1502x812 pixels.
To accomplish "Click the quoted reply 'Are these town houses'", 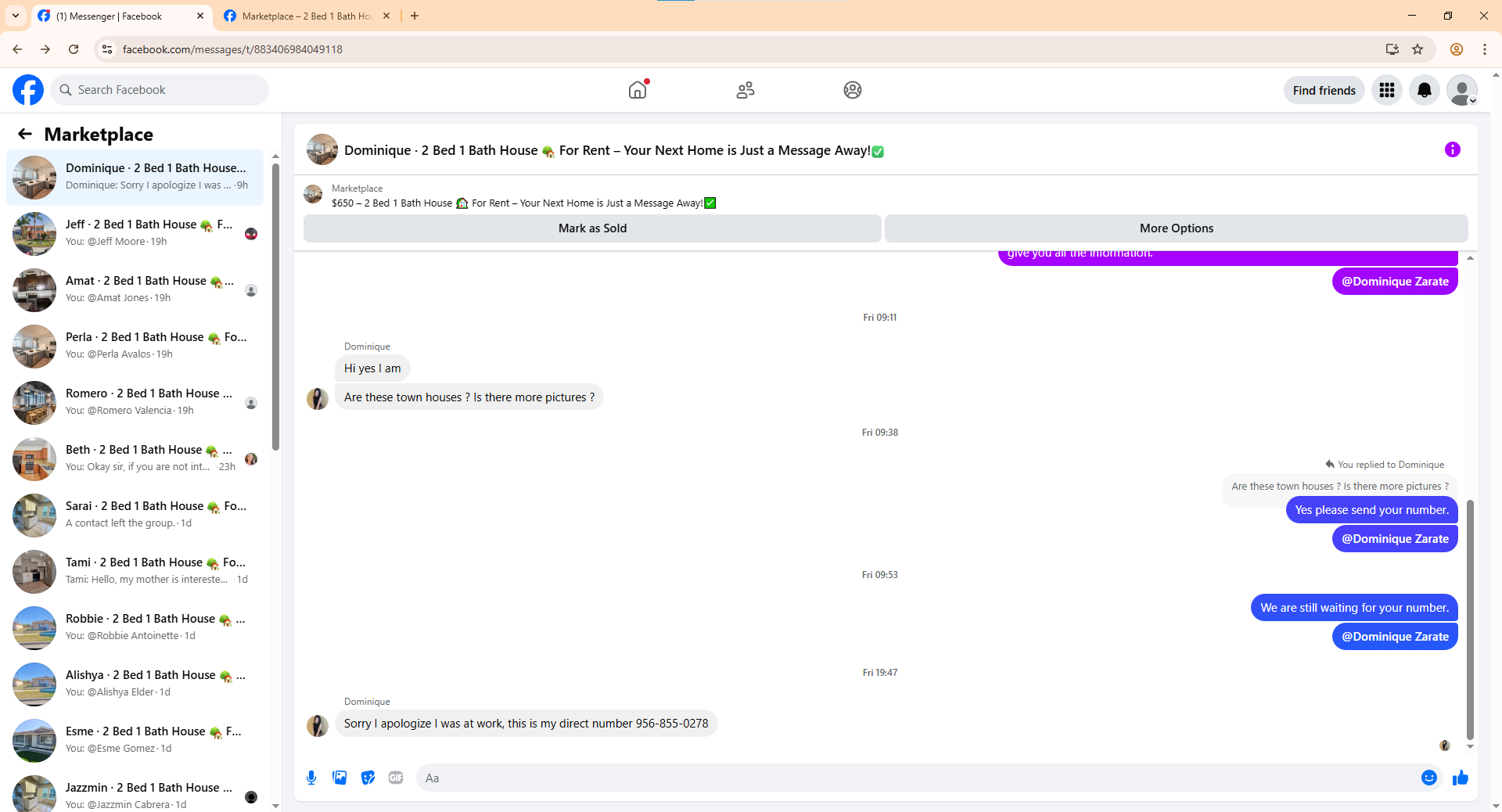I will (x=1339, y=487).
